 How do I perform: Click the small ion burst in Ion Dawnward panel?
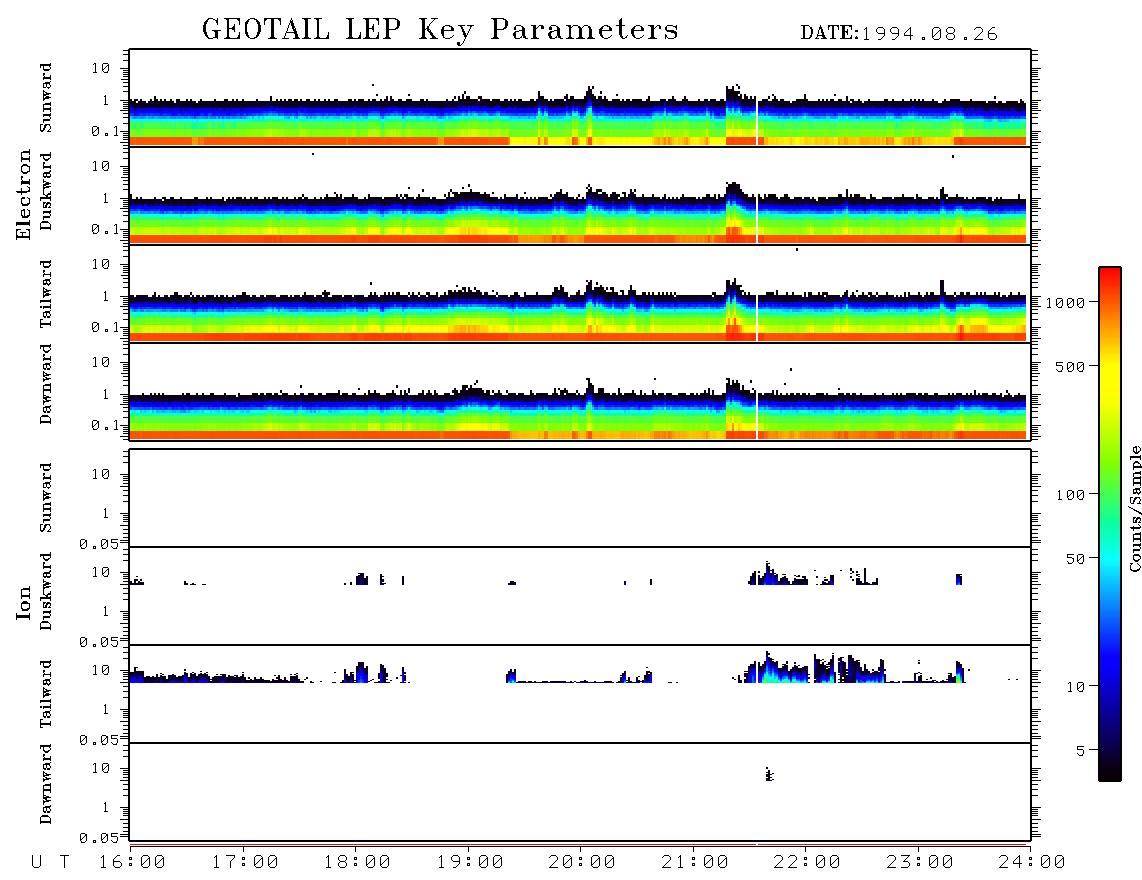769,774
